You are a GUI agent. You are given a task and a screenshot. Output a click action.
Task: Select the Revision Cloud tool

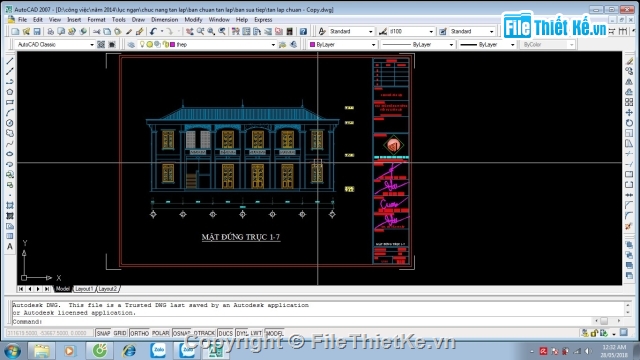10,133
